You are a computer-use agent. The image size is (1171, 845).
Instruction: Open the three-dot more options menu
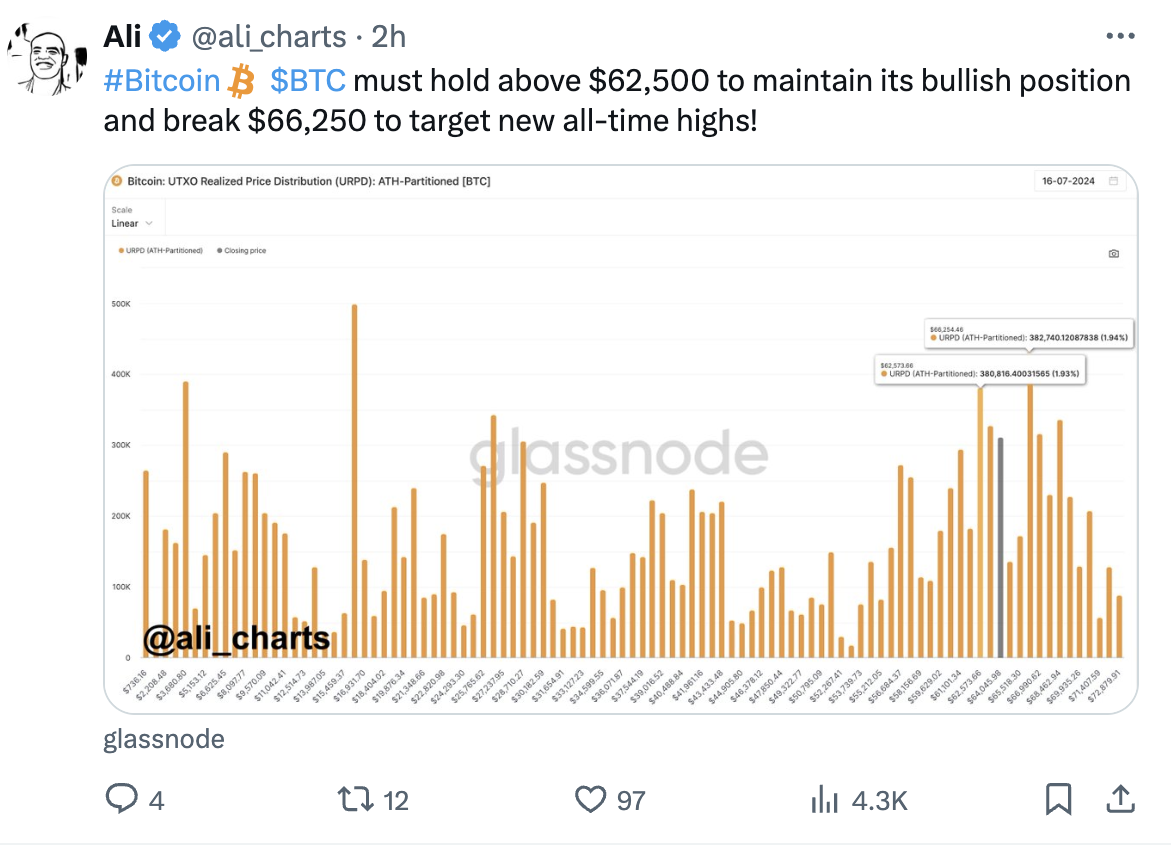pyautogui.click(x=1120, y=36)
